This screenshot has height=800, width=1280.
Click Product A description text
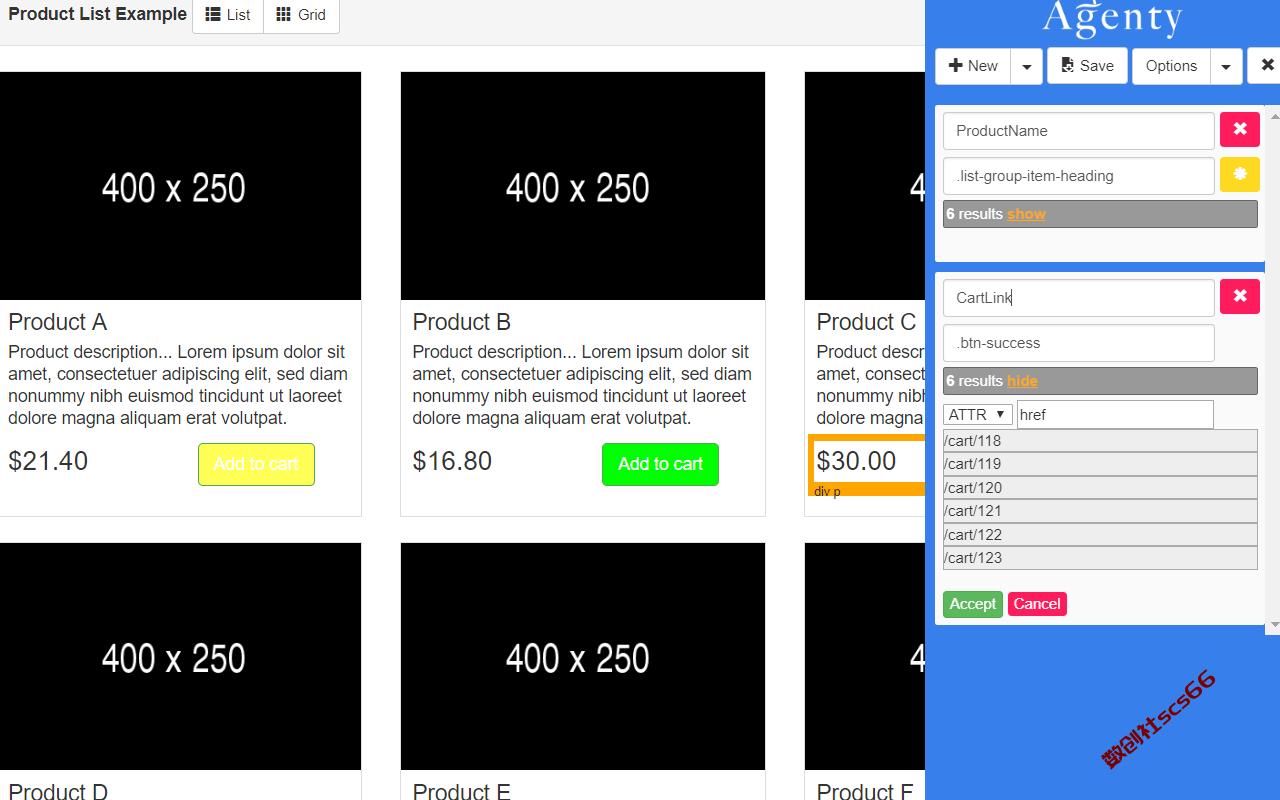(178, 385)
